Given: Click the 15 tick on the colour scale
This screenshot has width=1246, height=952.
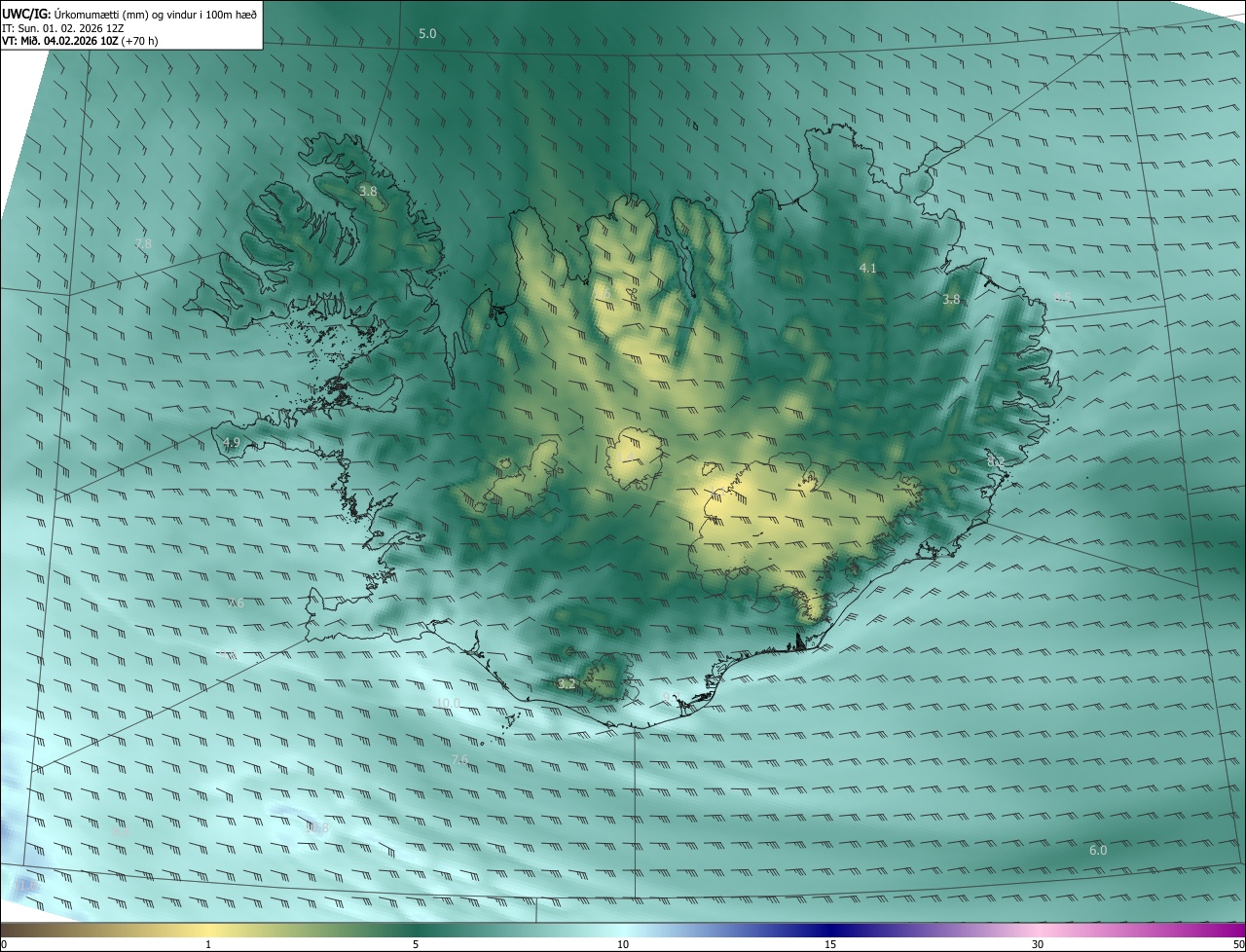Looking at the screenshot, I should [830, 944].
